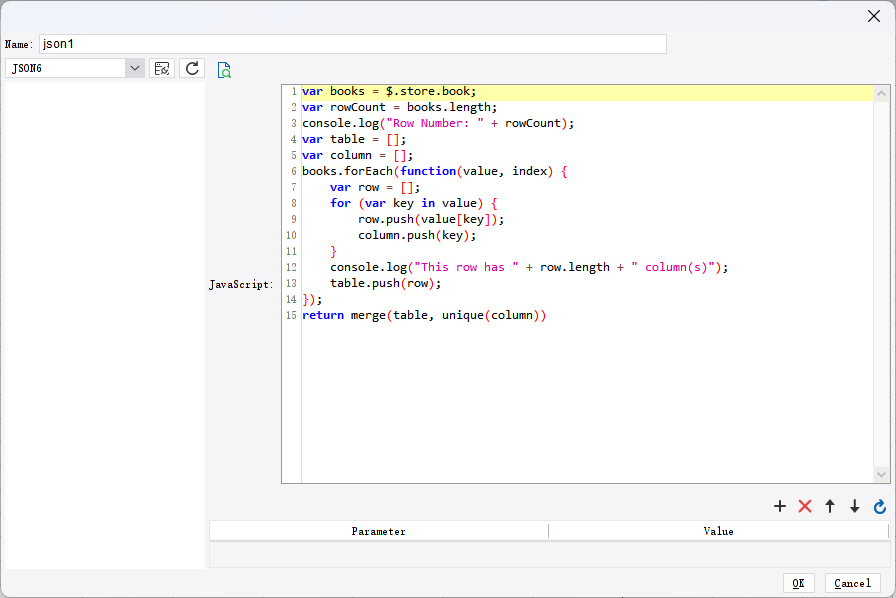The width and height of the screenshot is (896, 598).
Task: Click the refresh icon next to the JSON6 dropdown
Action: click(193, 68)
